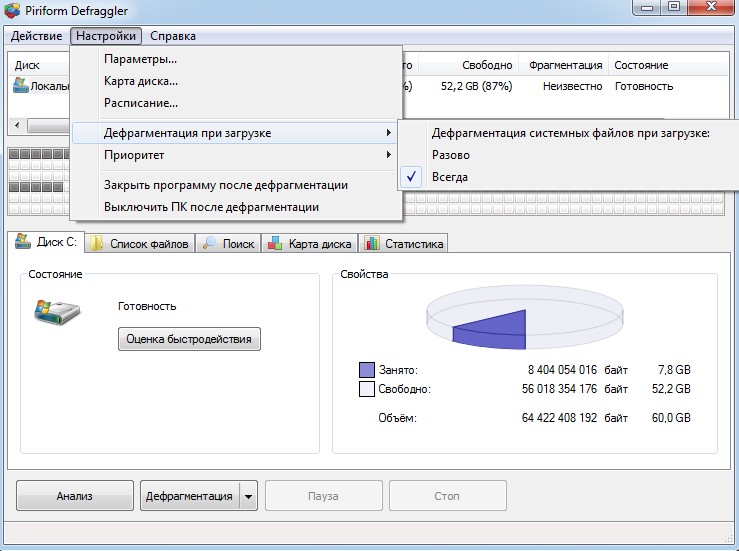This screenshot has height=551, width=739.
Task: Switch to the Список файлов tab
Action: (140, 243)
